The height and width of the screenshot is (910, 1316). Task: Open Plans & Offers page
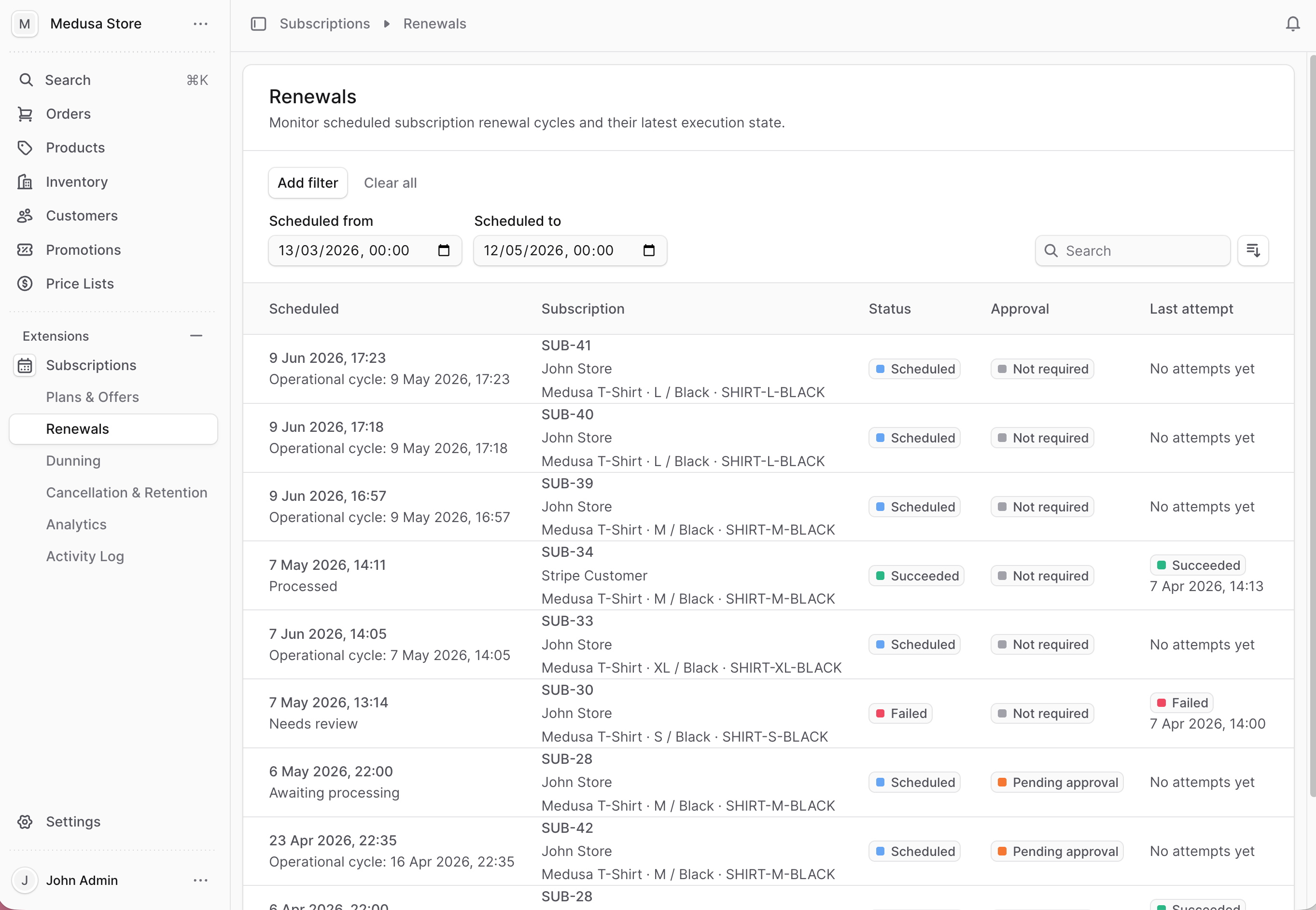92,398
